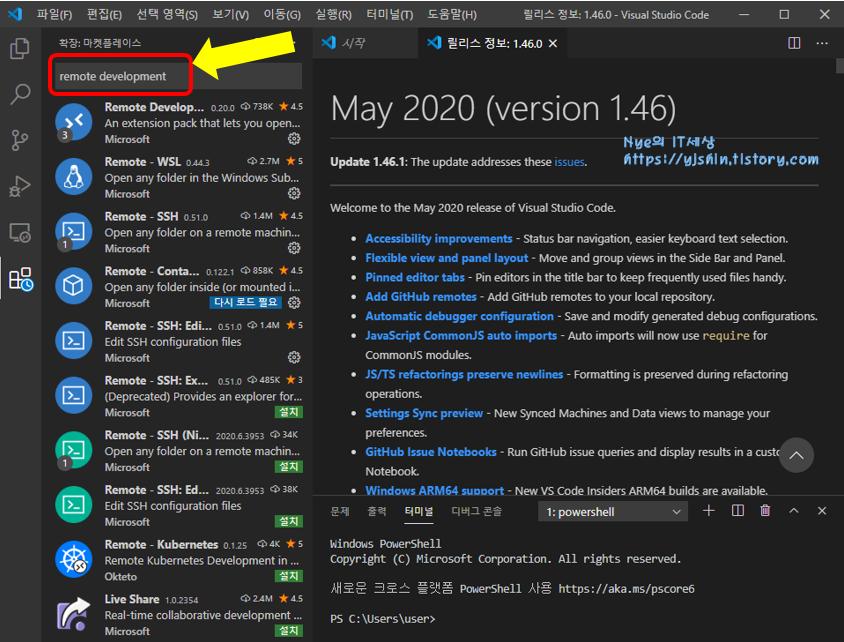Screen dimensions: 844x642
Task: Open the 도움말(H) menu
Action: pos(452,15)
